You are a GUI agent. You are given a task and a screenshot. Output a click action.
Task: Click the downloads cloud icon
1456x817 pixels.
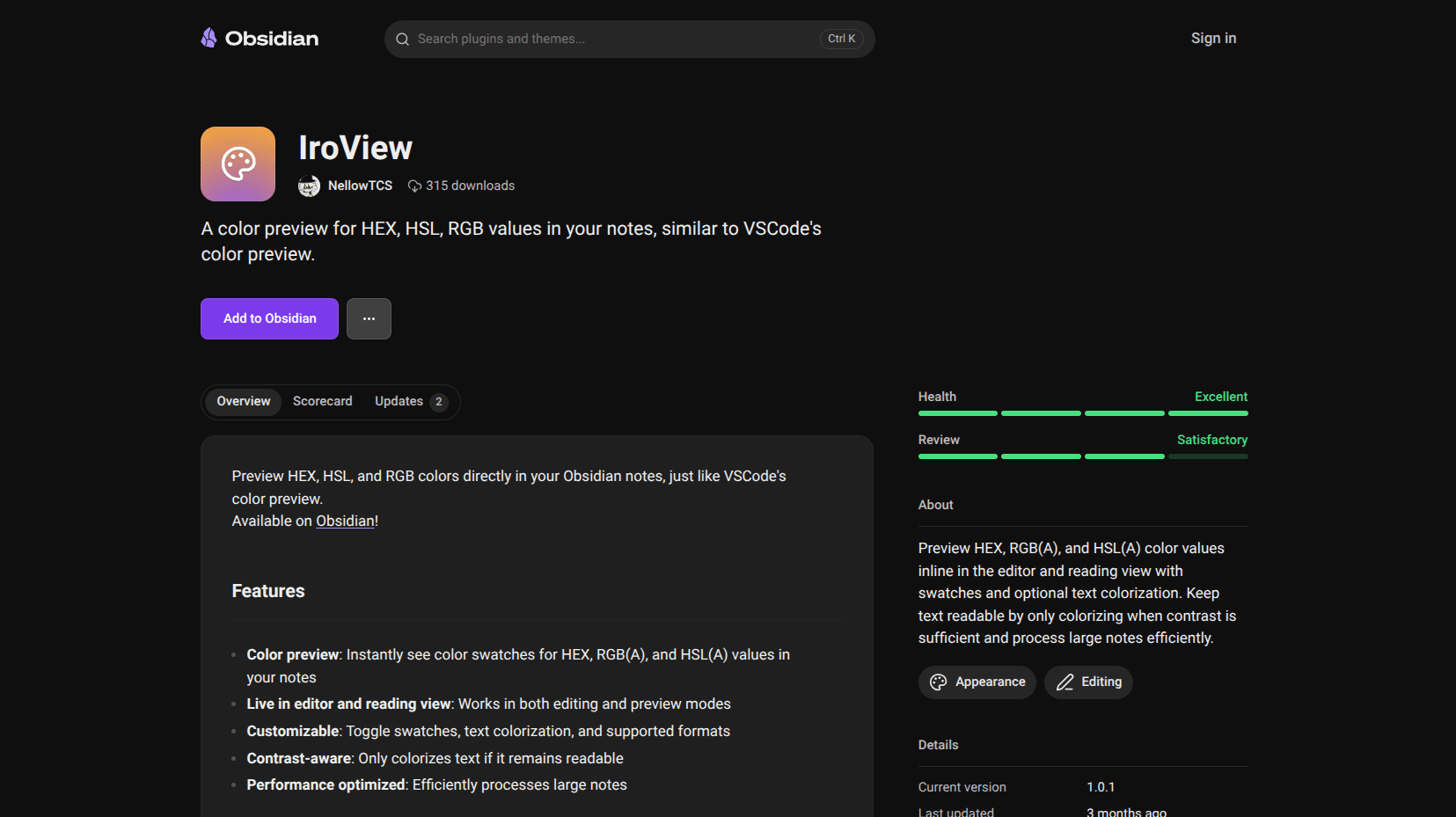(x=414, y=186)
